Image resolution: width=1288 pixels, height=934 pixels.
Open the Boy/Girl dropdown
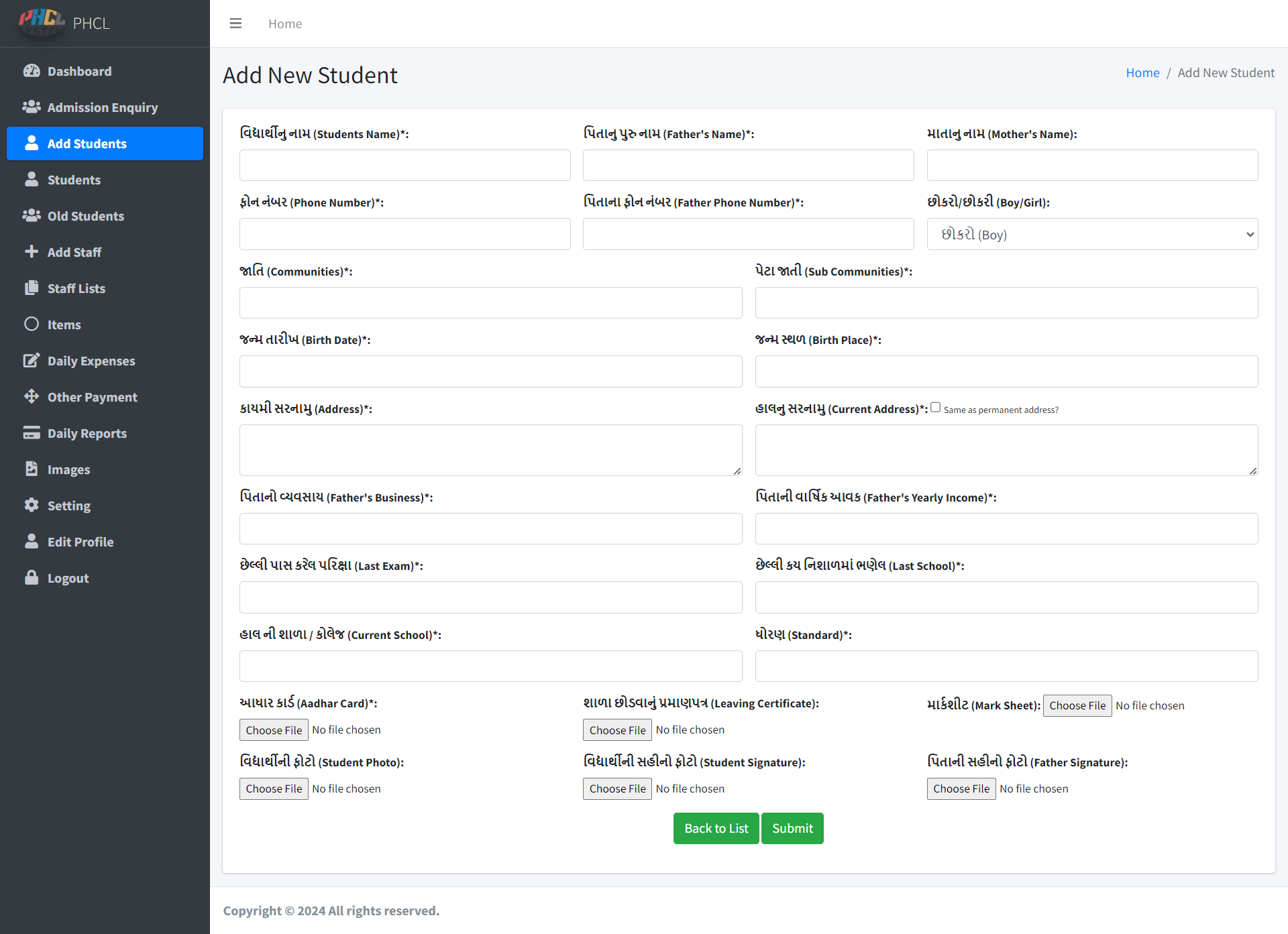1092,235
